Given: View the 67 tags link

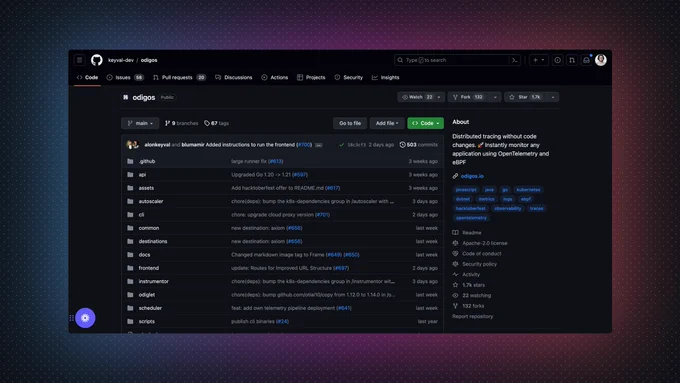Looking at the screenshot, I should click(x=216, y=123).
